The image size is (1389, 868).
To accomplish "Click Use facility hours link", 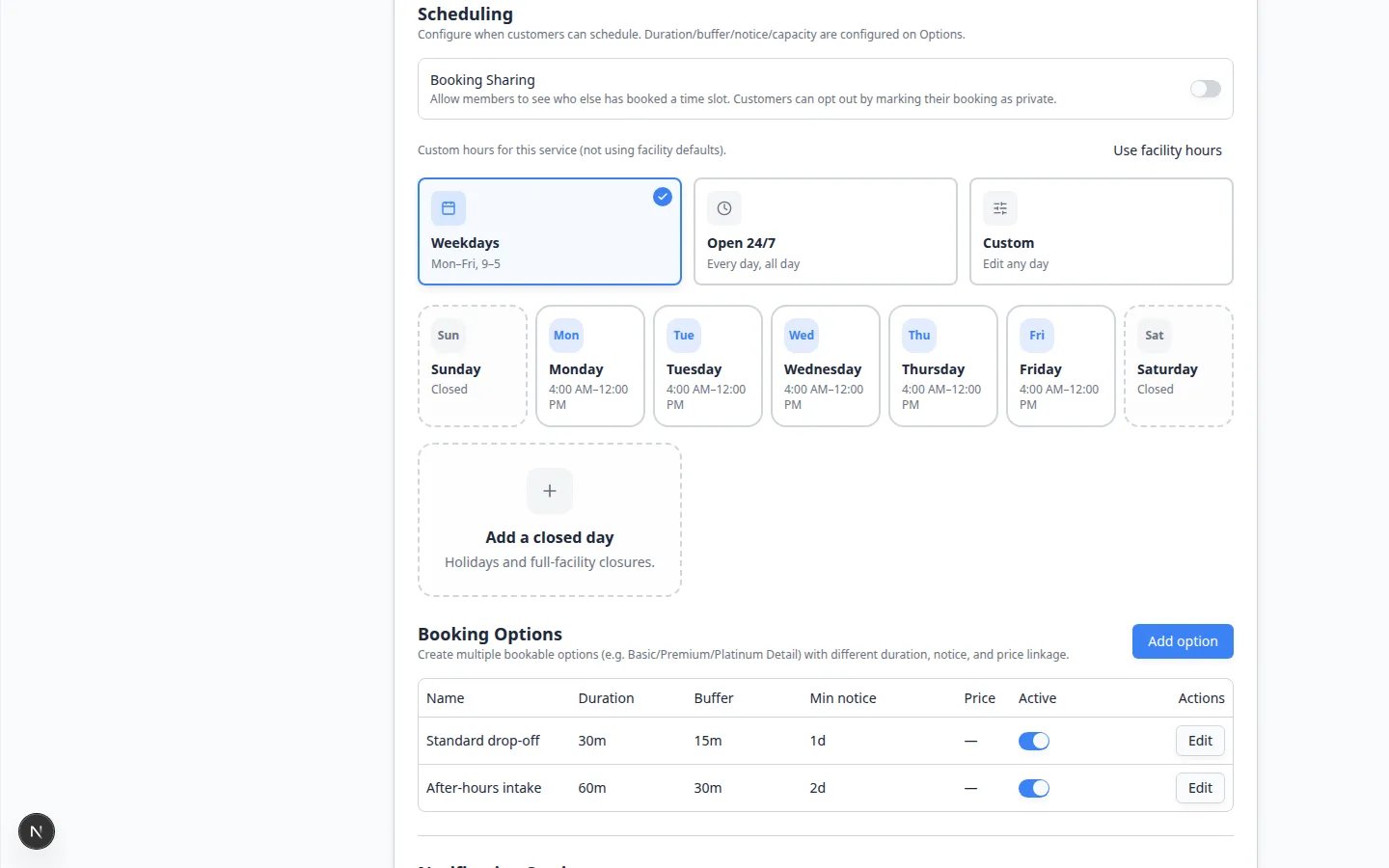I will [x=1167, y=150].
